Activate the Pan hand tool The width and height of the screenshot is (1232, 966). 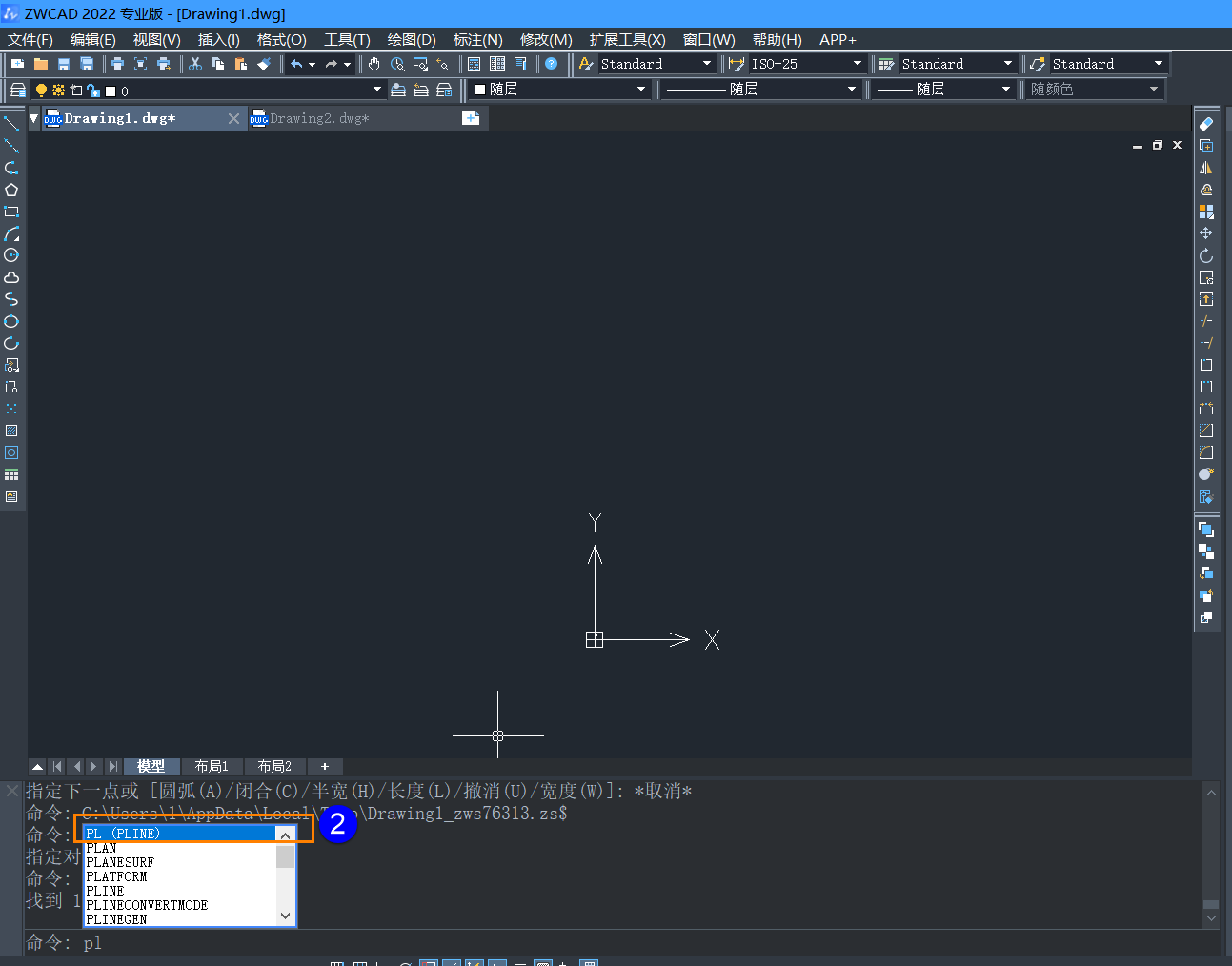point(374,64)
